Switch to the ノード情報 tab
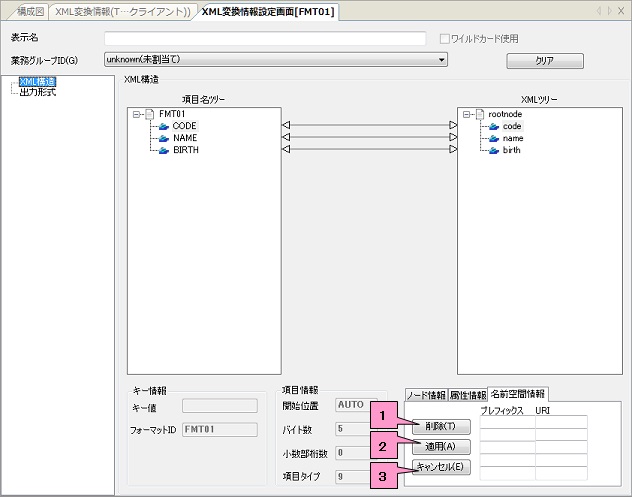The height and width of the screenshot is (497, 632). (426, 395)
